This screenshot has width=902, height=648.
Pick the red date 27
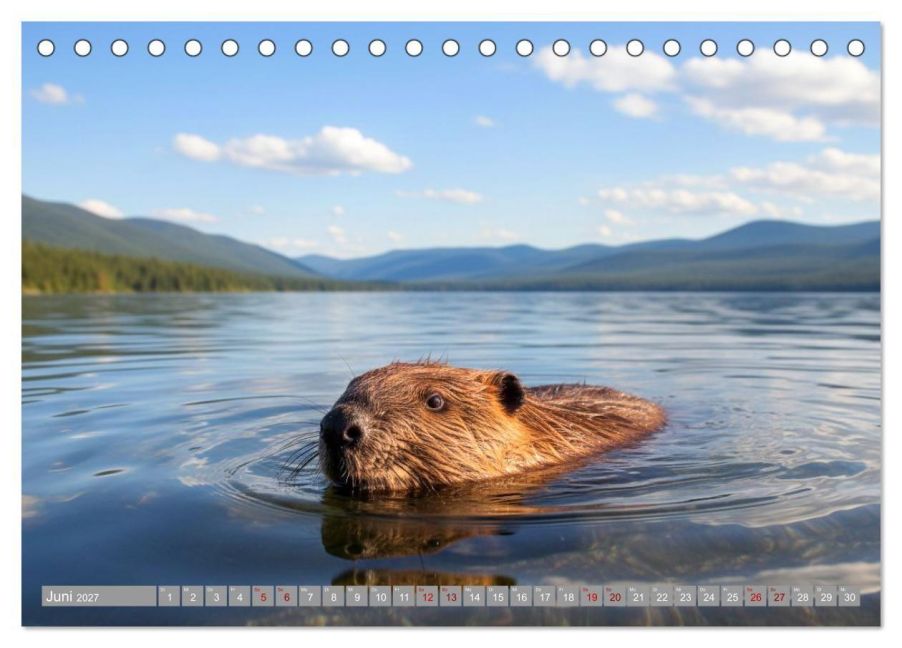pyautogui.click(x=779, y=596)
